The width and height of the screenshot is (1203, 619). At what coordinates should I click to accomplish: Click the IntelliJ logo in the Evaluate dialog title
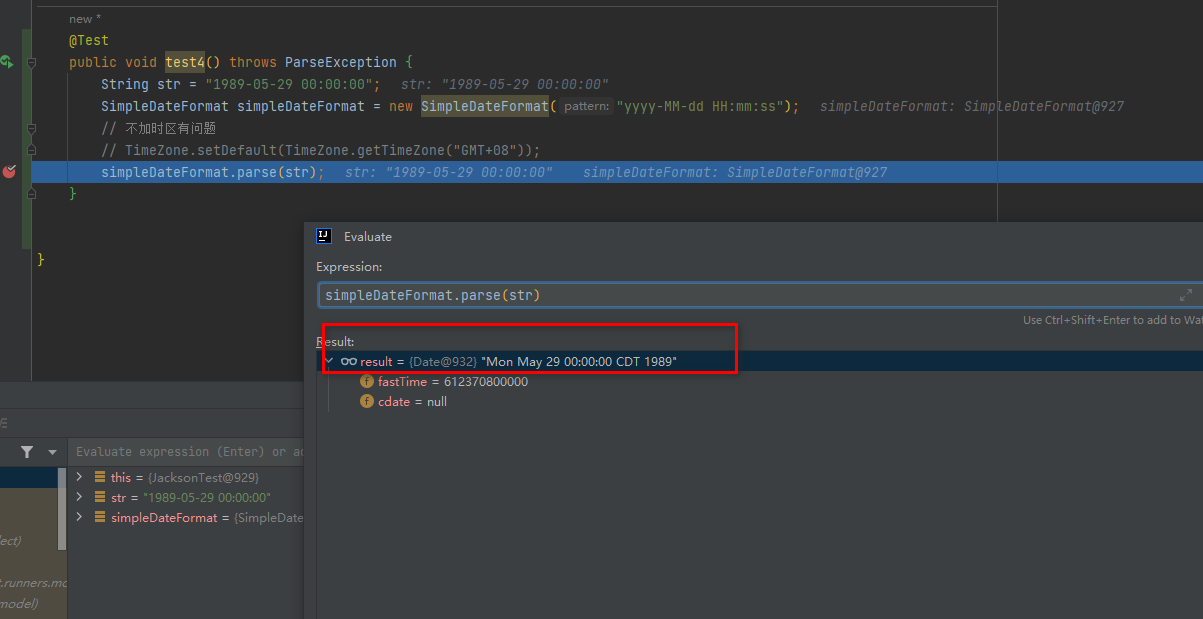pyautogui.click(x=324, y=236)
